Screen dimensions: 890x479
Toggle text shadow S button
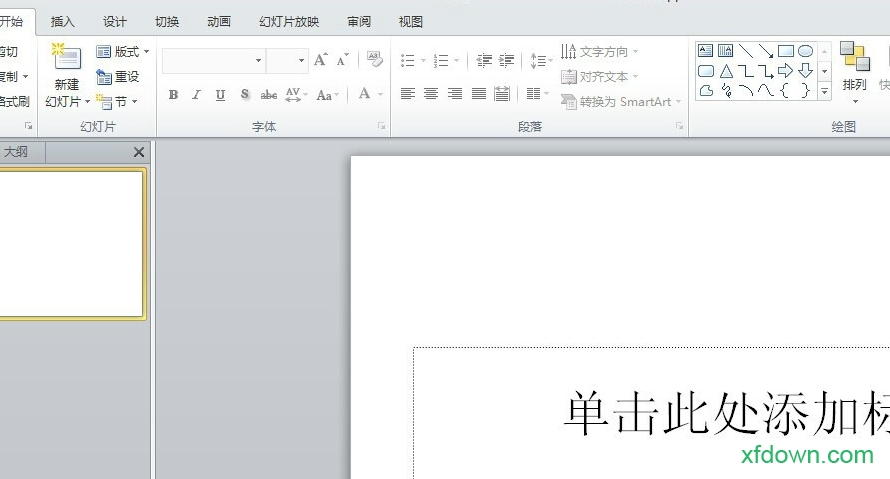245,95
